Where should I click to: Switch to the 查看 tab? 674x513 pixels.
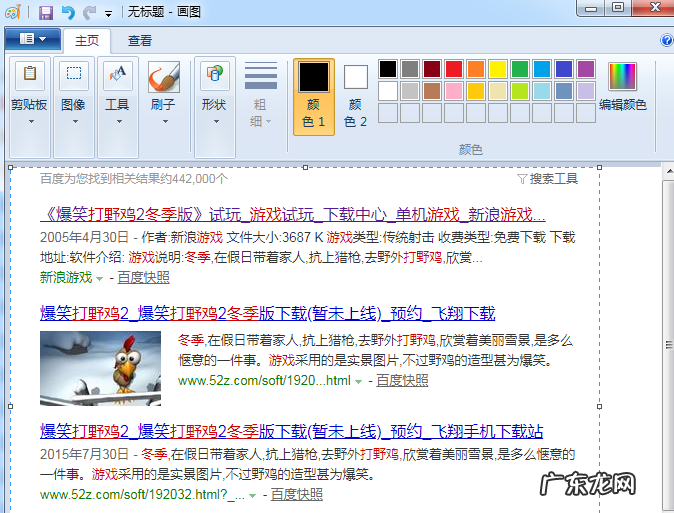[x=140, y=40]
